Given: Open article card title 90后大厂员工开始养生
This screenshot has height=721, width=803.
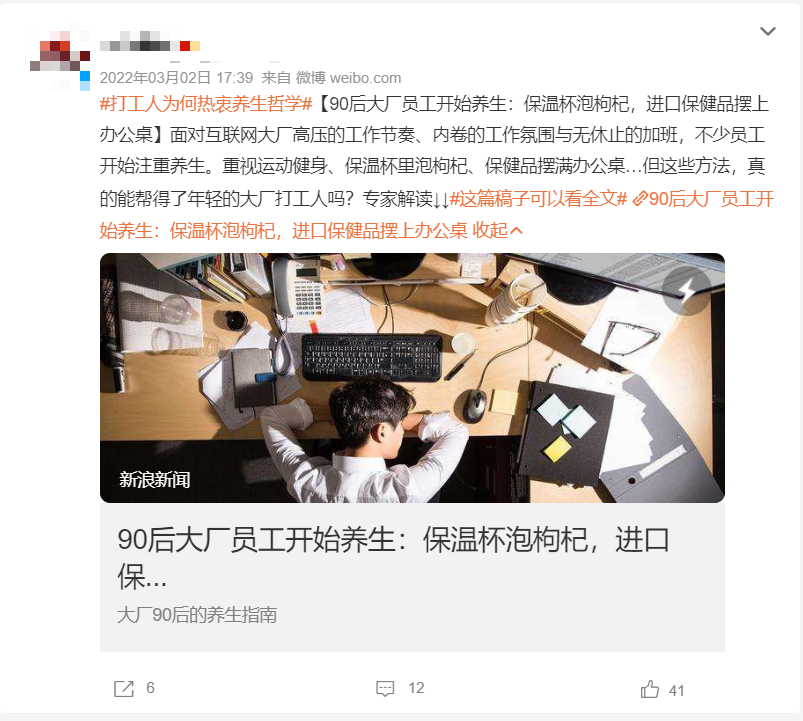Looking at the screenshot, I should click(393, 558).
